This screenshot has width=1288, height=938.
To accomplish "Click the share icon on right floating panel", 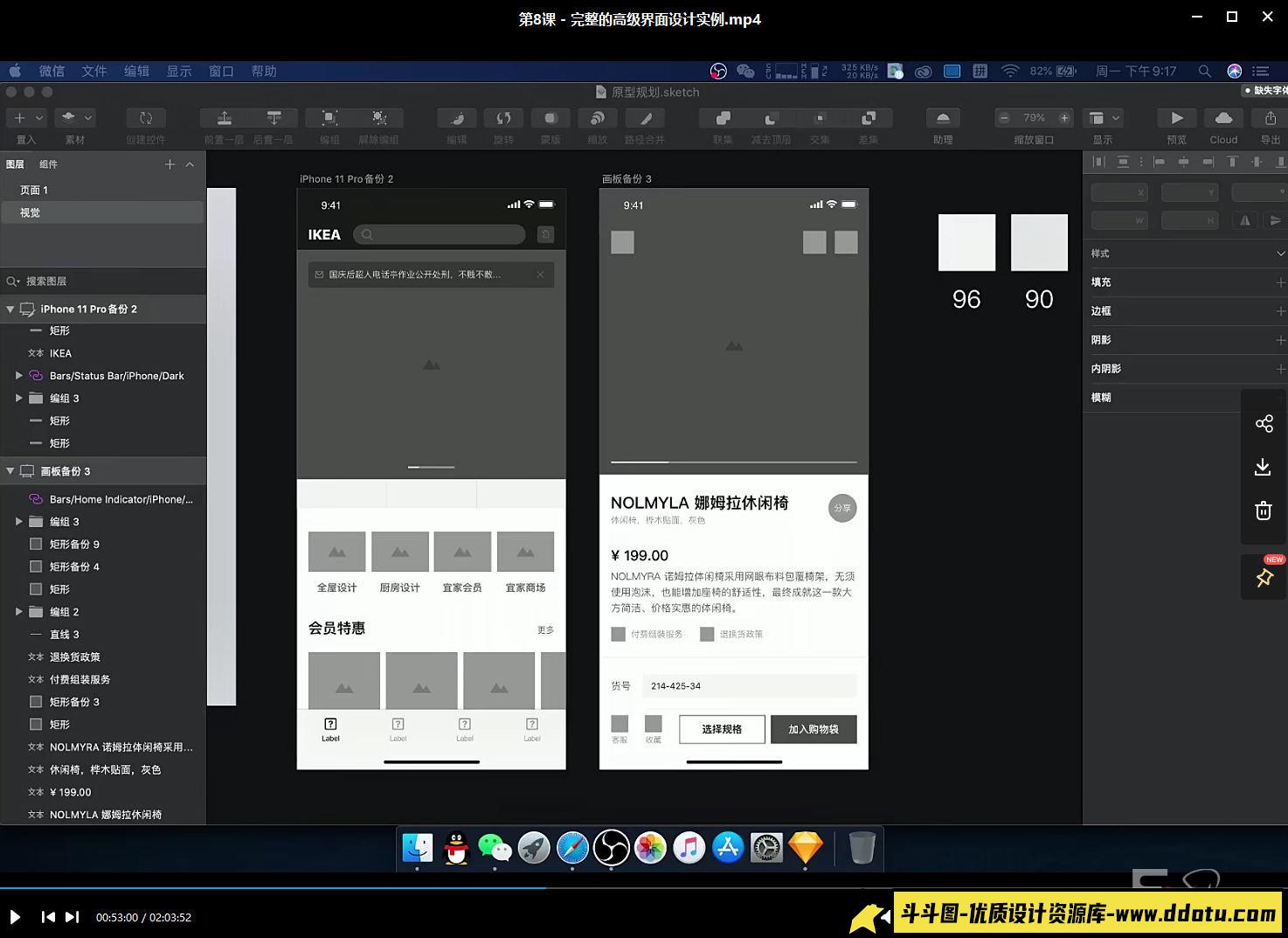I will click(x=1264, y=424).
